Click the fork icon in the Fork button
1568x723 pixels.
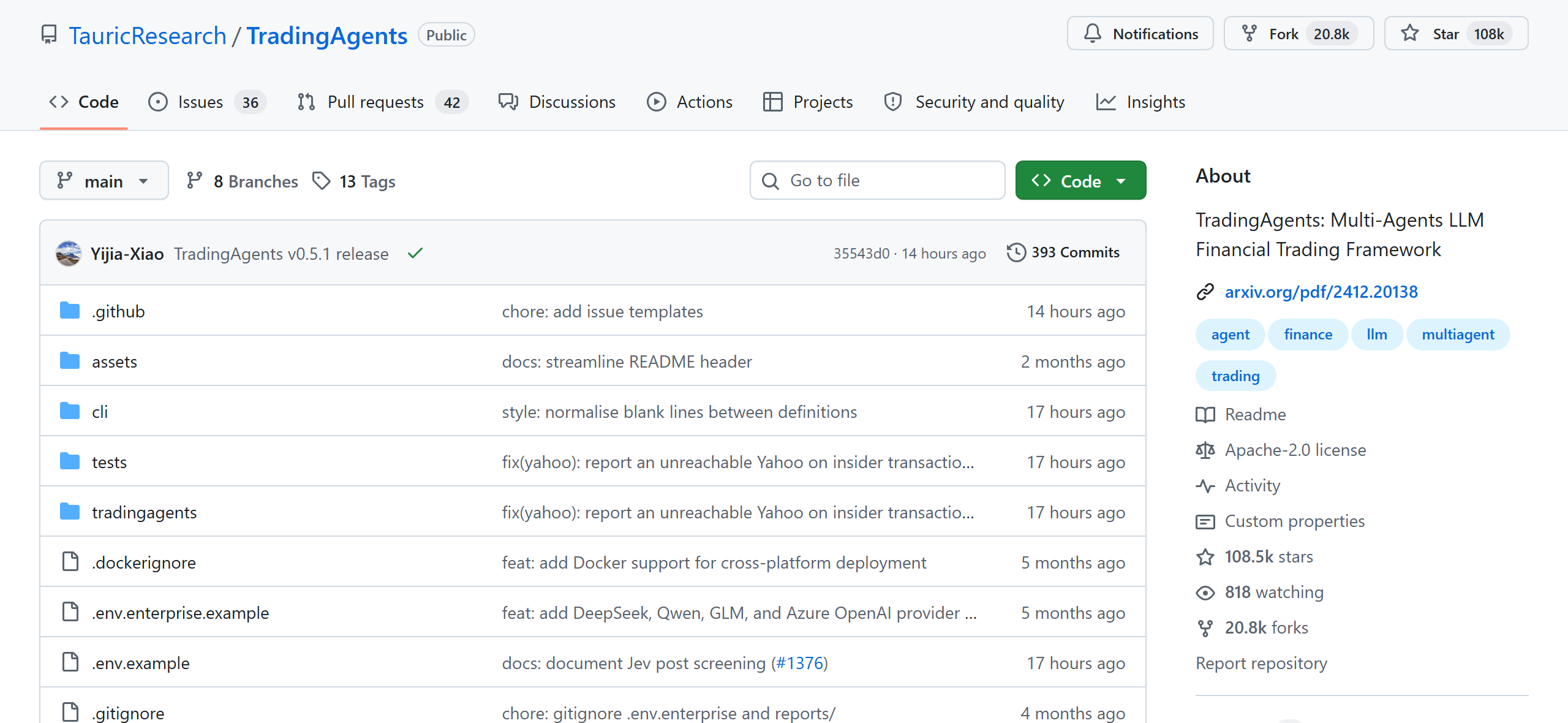tap(1249, 33)
